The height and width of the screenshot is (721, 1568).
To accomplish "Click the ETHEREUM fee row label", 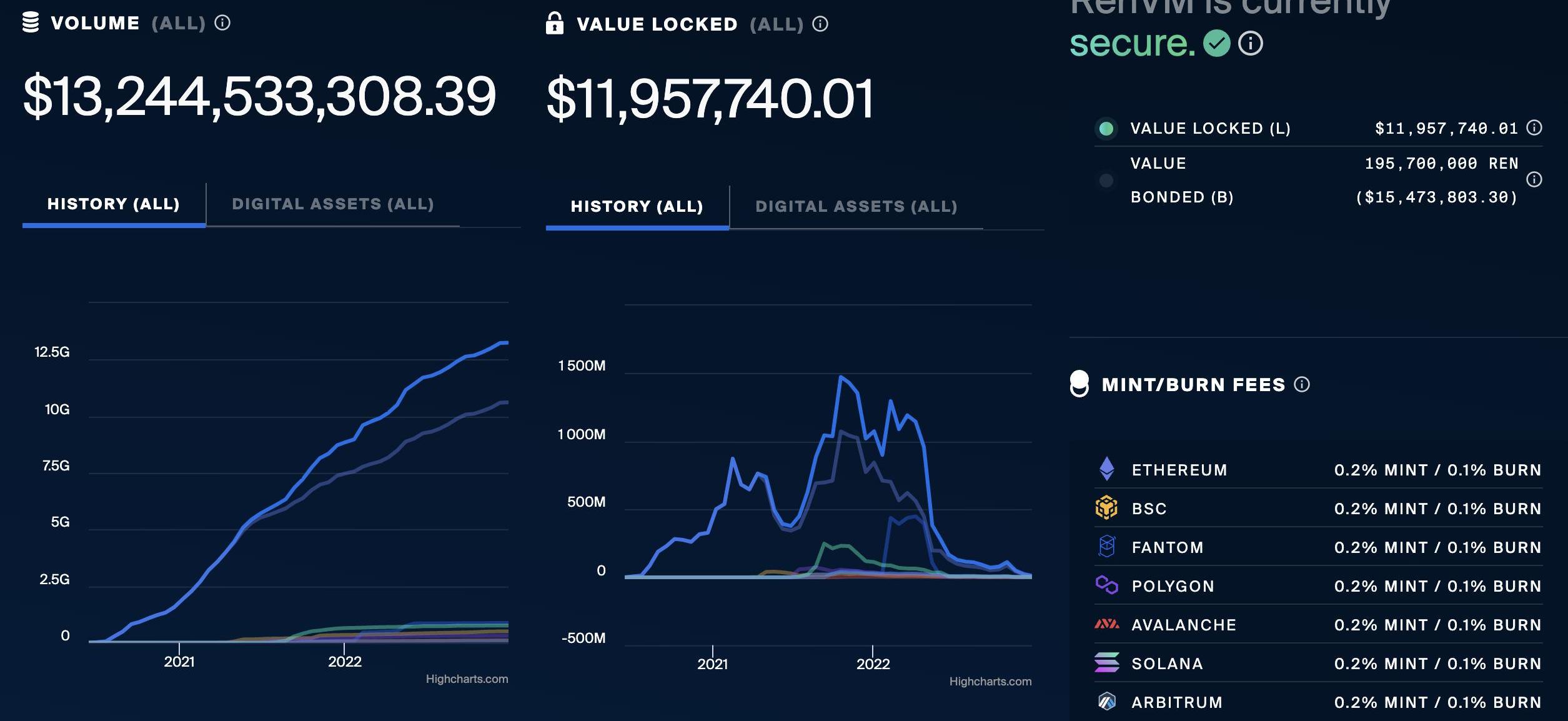I will click(x=1179, y=470).
